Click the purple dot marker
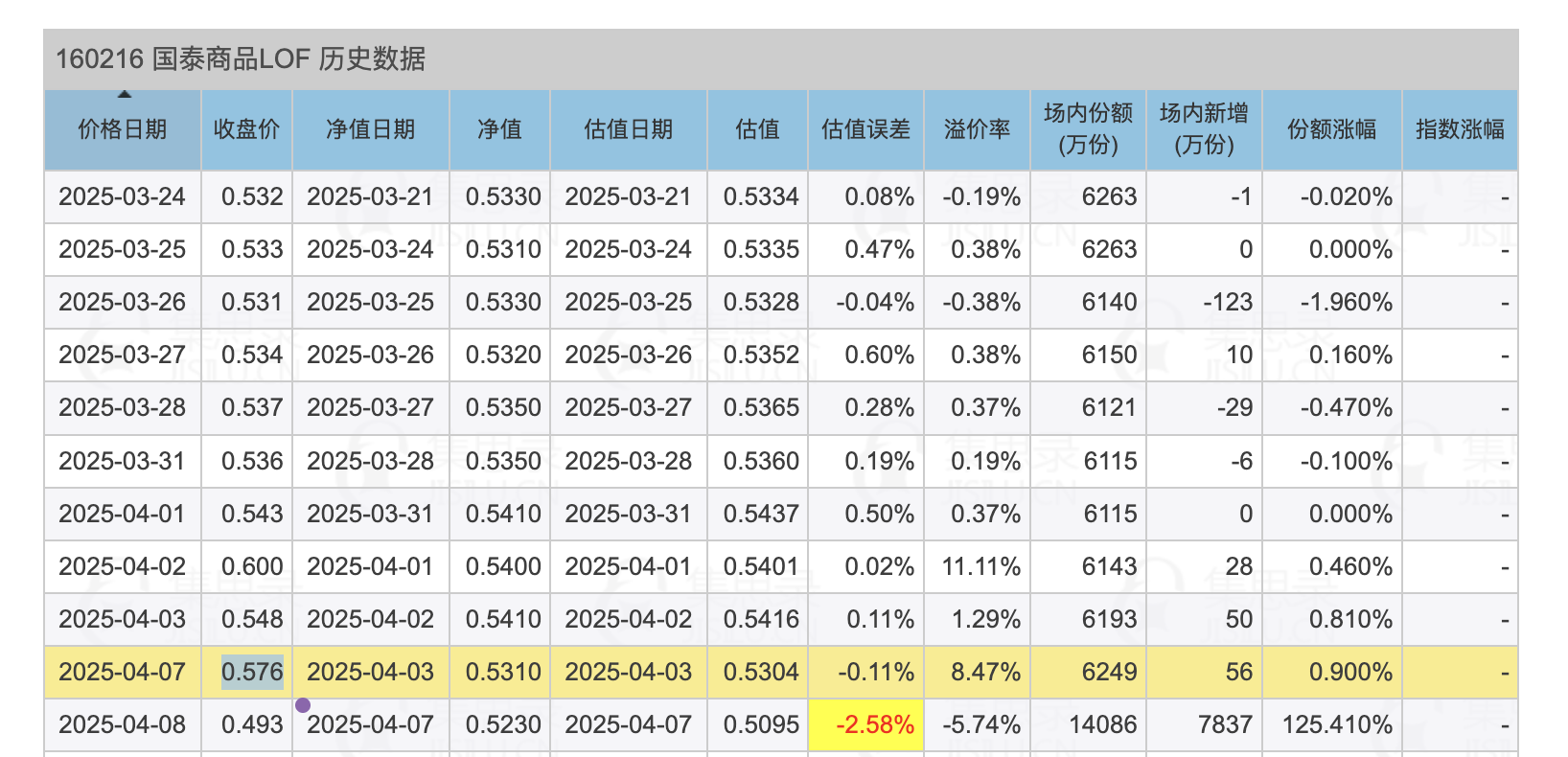This screenshot has height=757, width=1568. [303, 705]
